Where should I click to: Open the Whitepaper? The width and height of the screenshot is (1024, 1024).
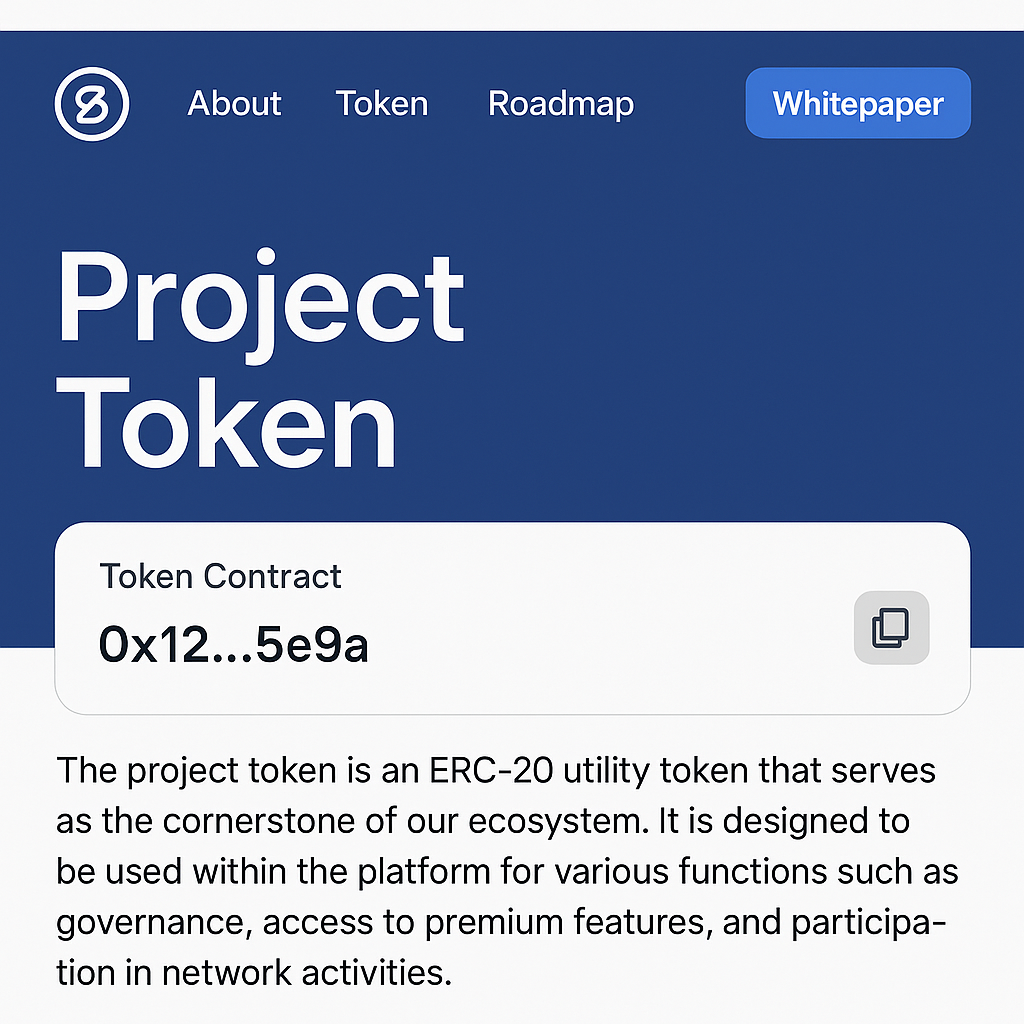tap(857, 102)
